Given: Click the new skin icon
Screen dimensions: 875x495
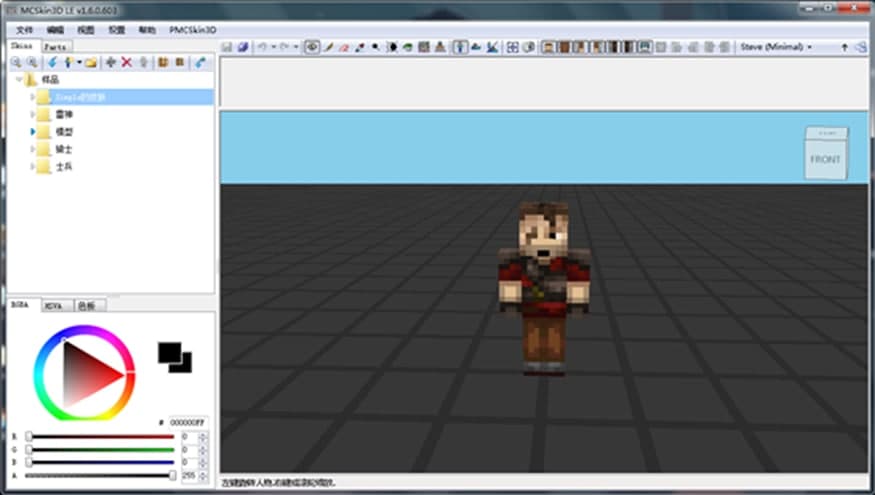Looking at the screenshot, I should pyautogui.click(x=69, y=63).
